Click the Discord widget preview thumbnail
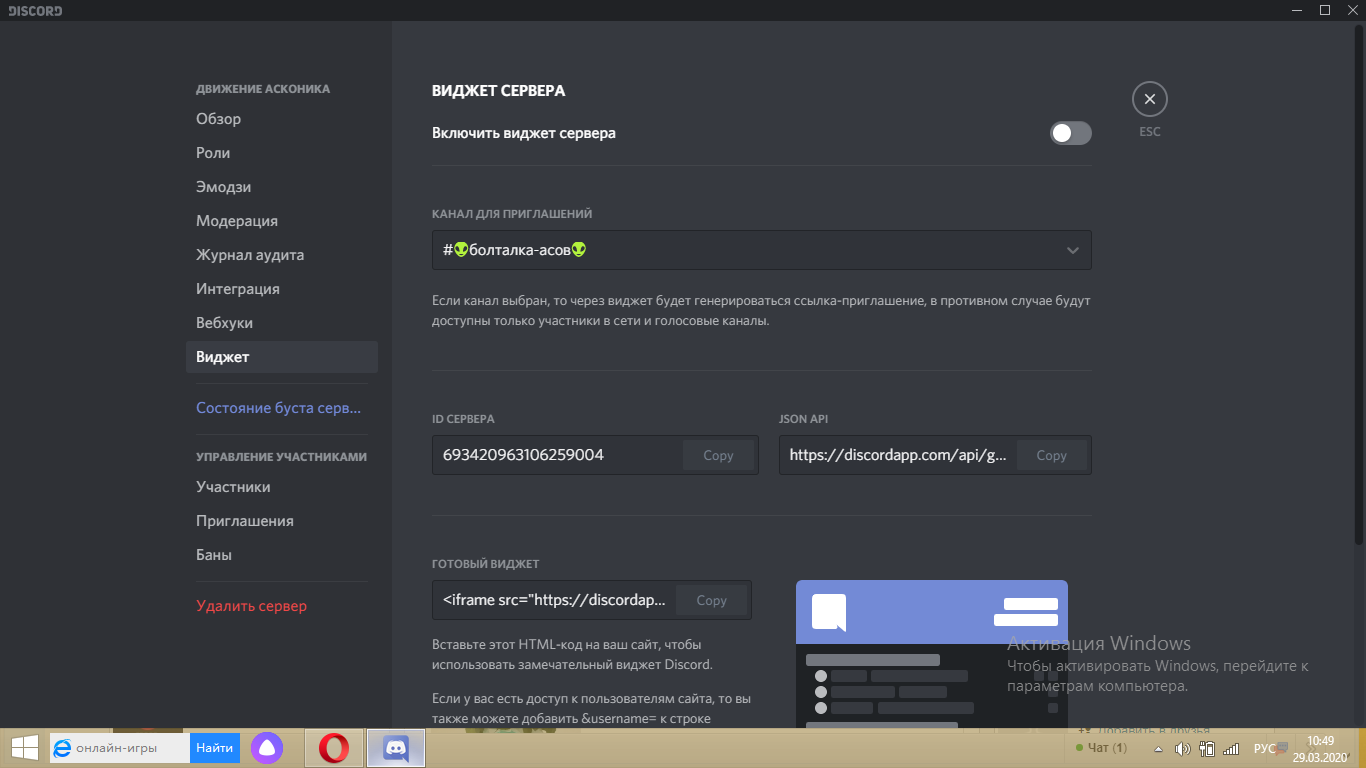 931,654
